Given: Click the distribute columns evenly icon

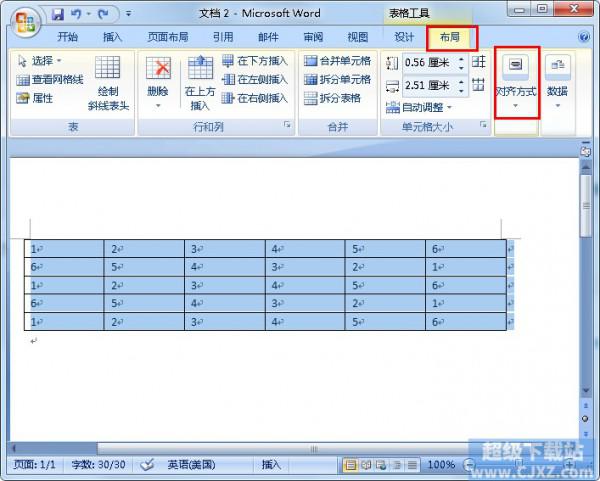Looking at the screenshot, I should coord(478,84).
